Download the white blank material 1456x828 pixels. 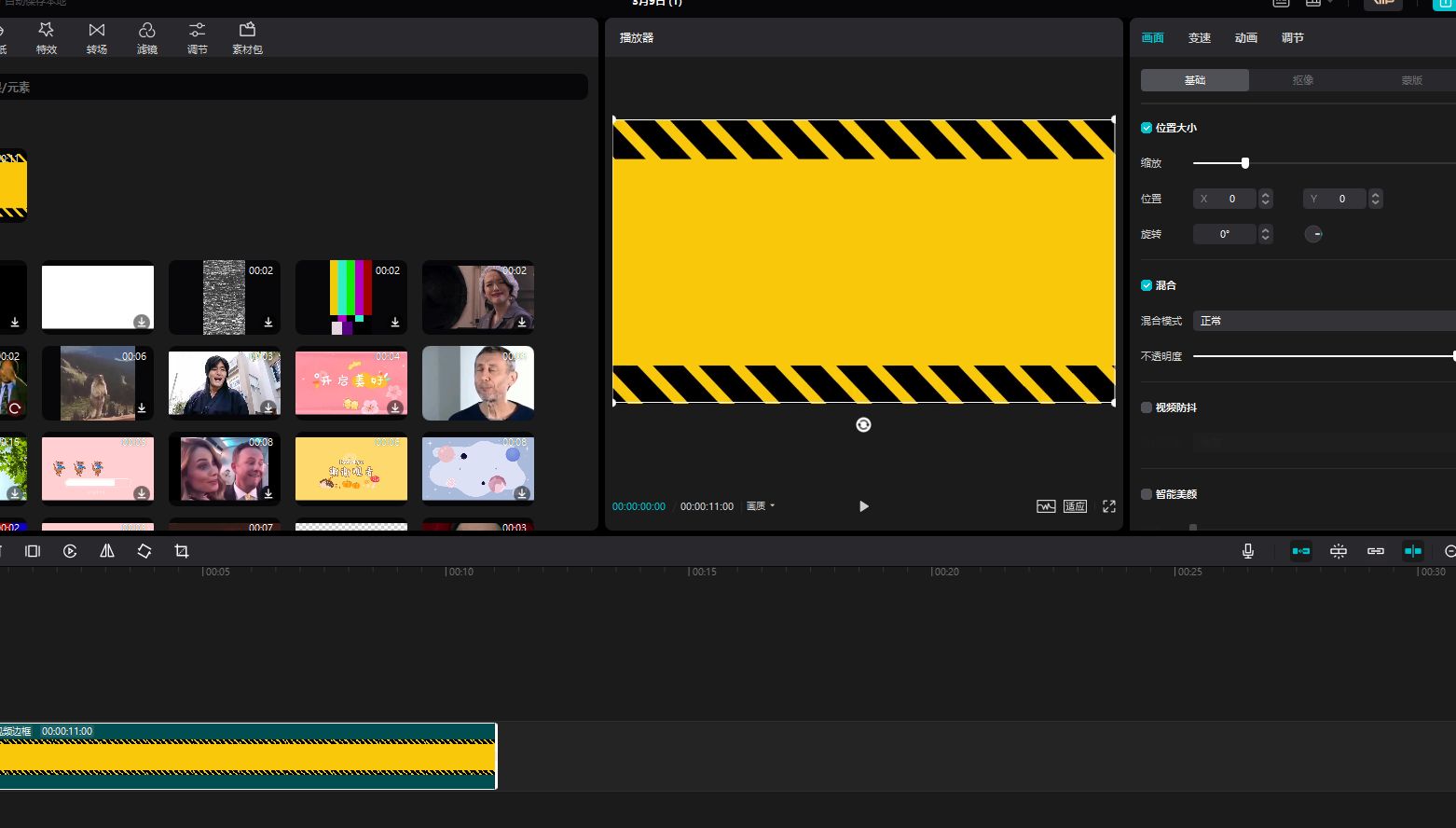(142, 322)
